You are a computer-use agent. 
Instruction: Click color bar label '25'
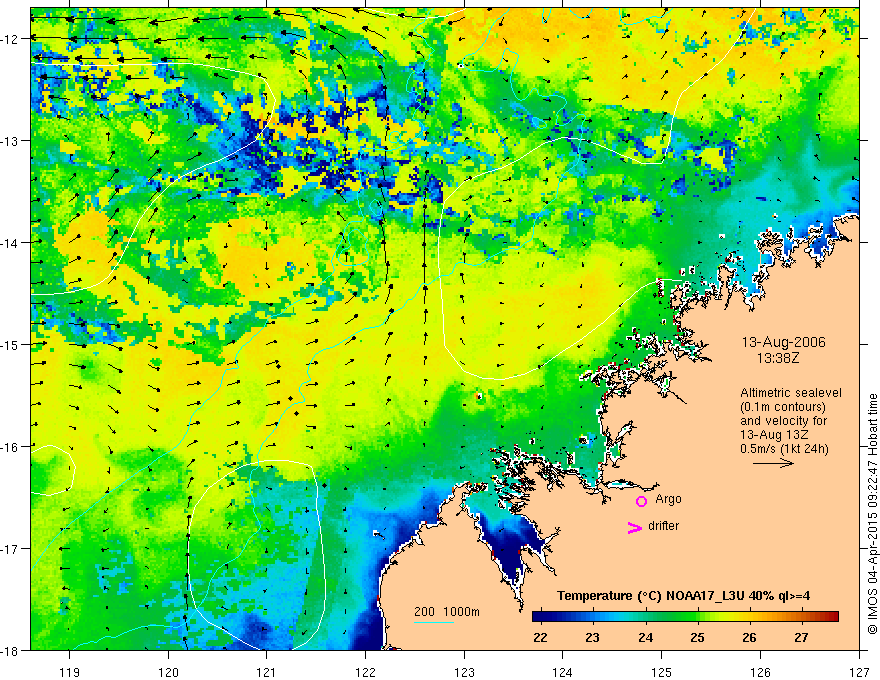point(697,637)
